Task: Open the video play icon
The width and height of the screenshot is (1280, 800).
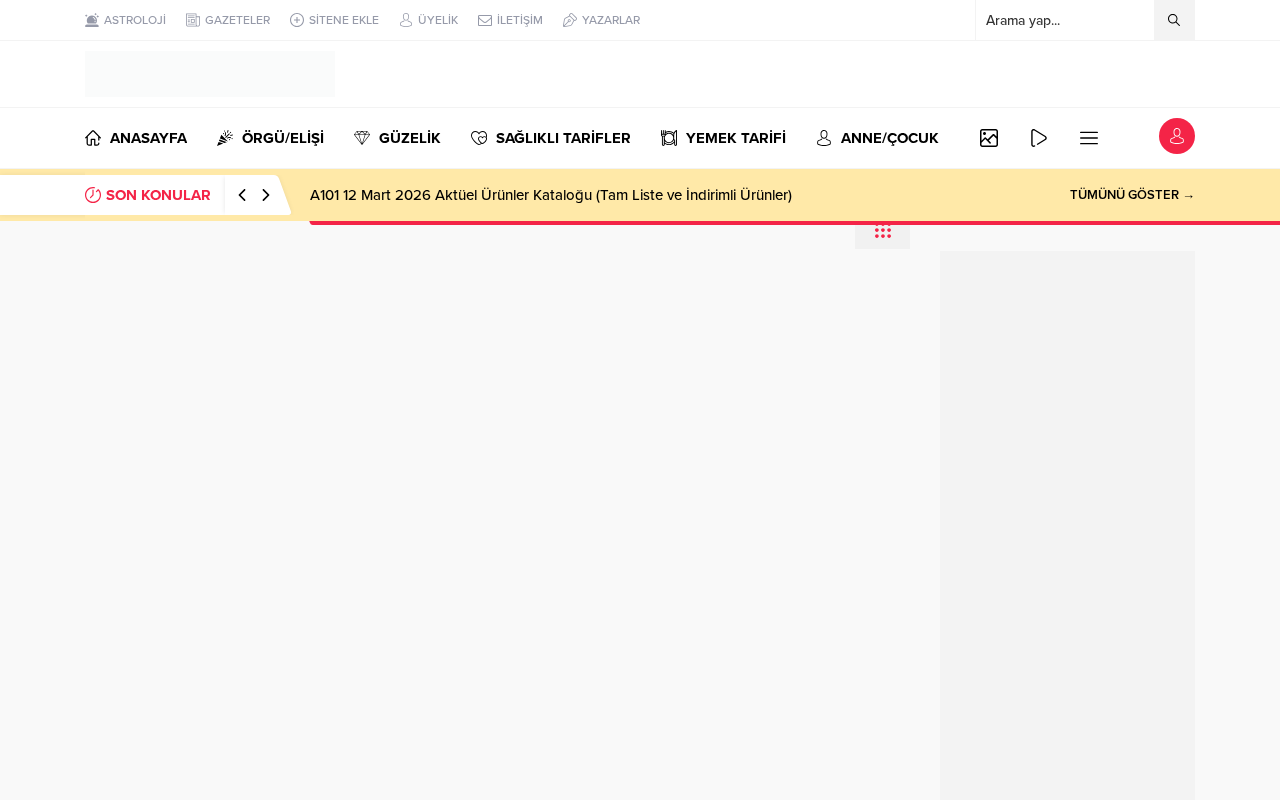Action: pos(1039,138)
